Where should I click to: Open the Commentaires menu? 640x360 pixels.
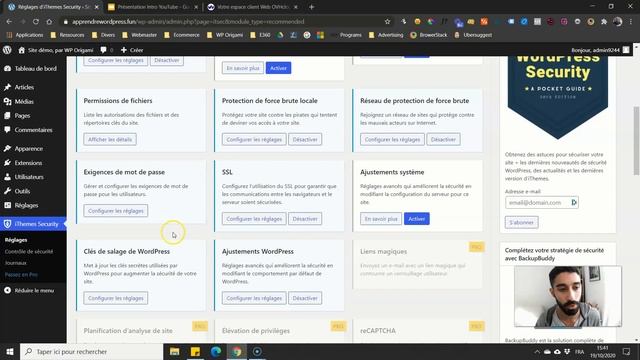coord(33,130)
